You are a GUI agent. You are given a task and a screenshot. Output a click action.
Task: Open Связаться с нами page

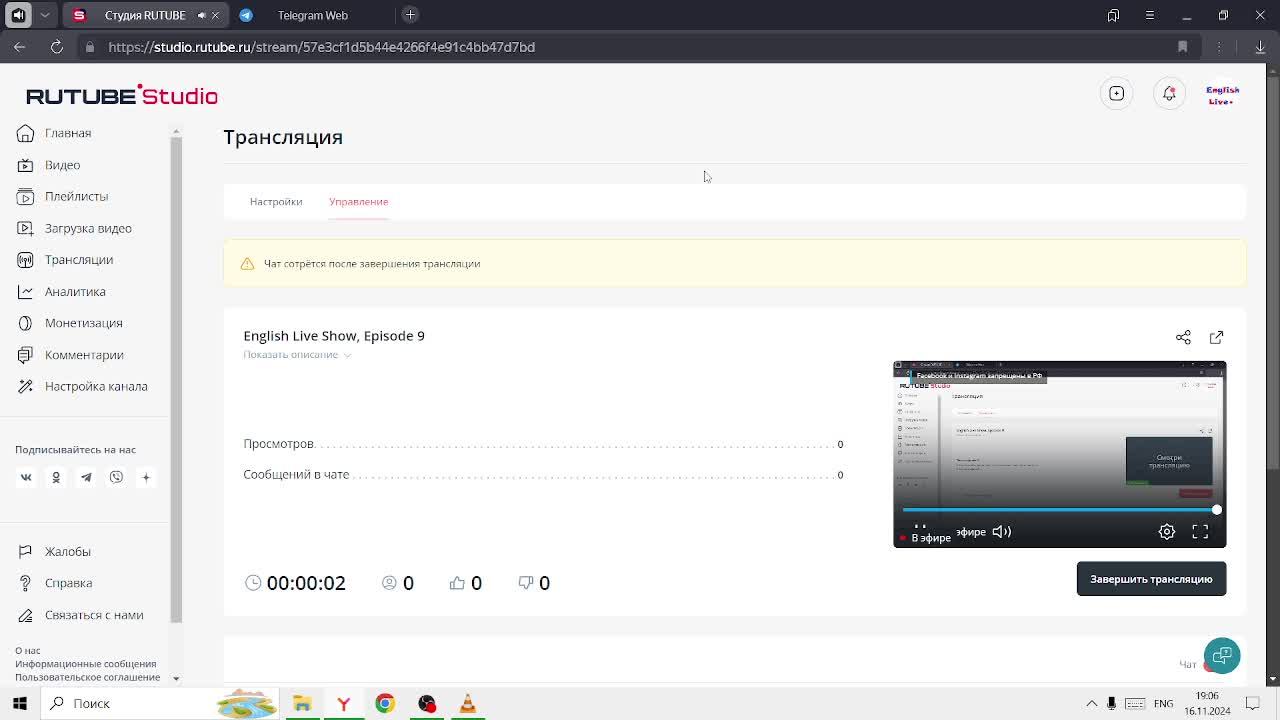(94, 615)
